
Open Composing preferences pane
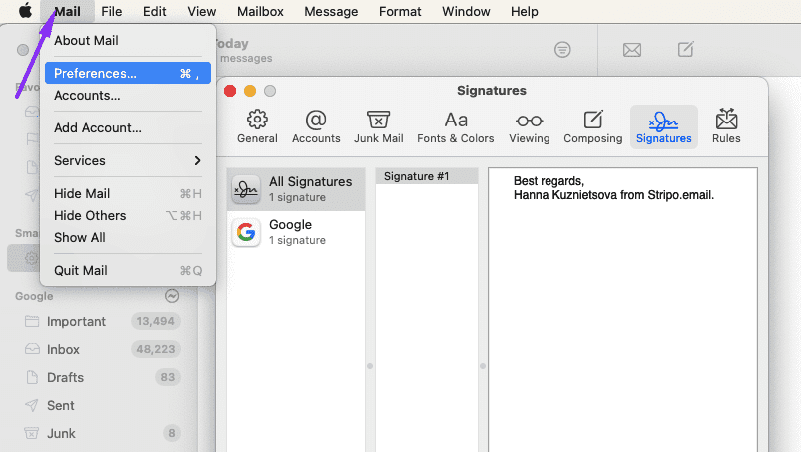pos(593,127)
